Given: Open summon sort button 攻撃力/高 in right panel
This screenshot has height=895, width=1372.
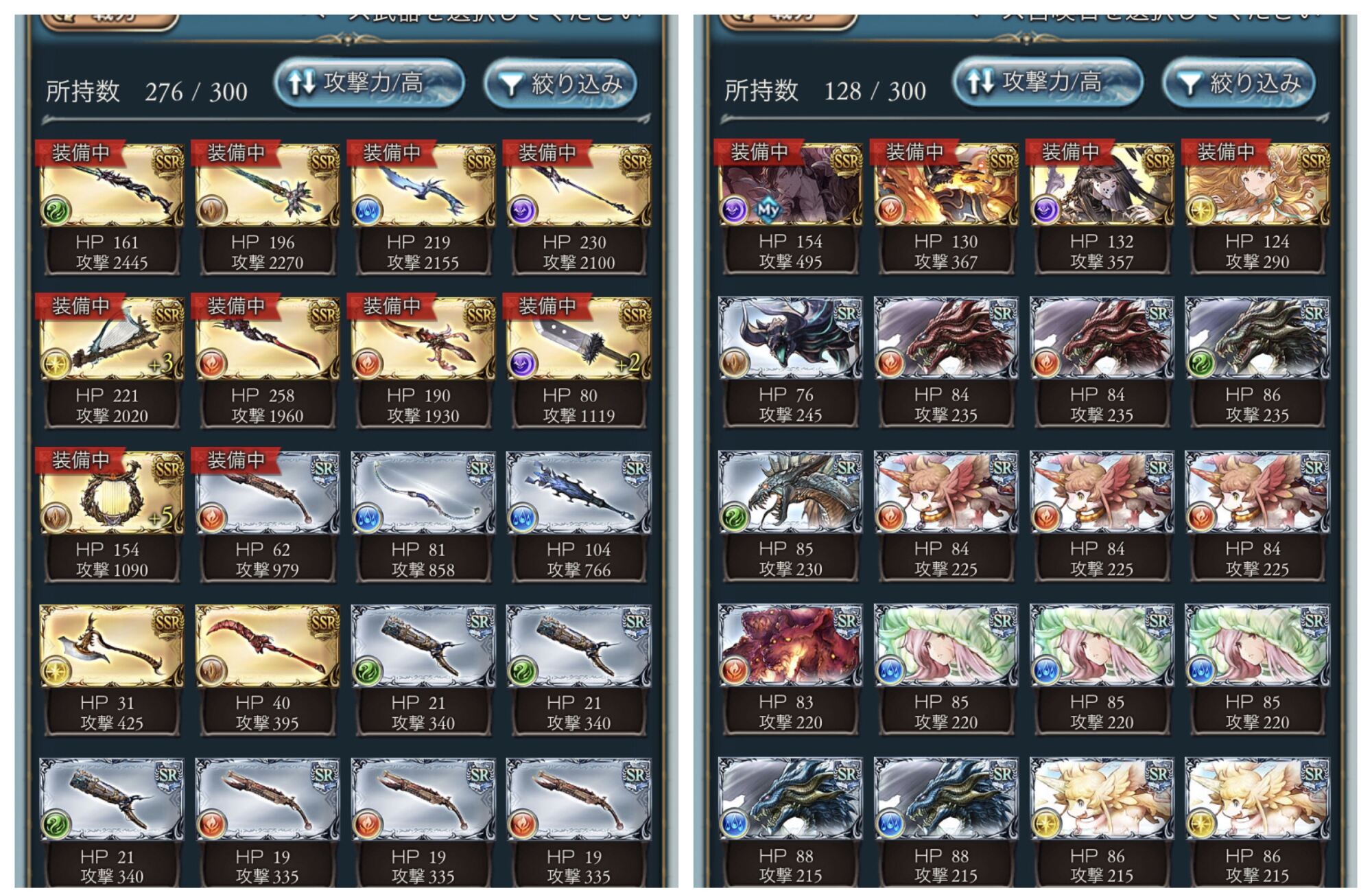Looking at the screenshot, I should (1048, 83).
